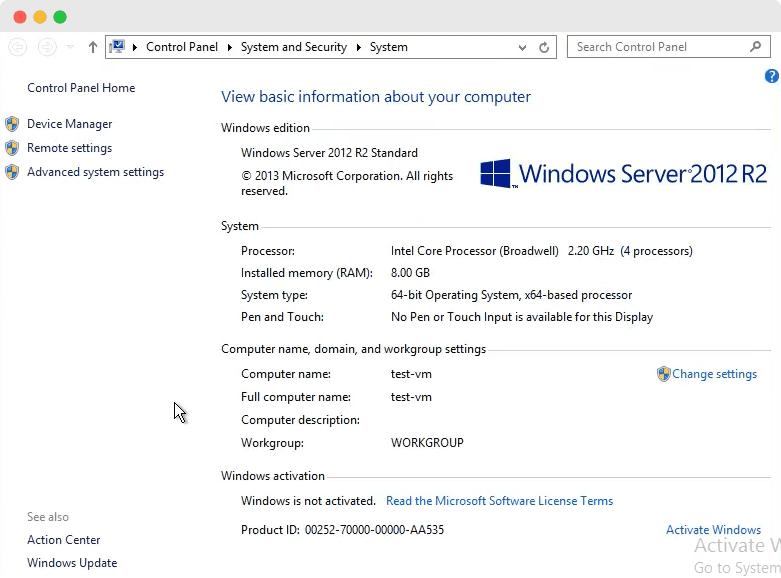Open the help question mark icon
Image resolution: width=781 pixels, height=578 pixels.
[772, 76]
